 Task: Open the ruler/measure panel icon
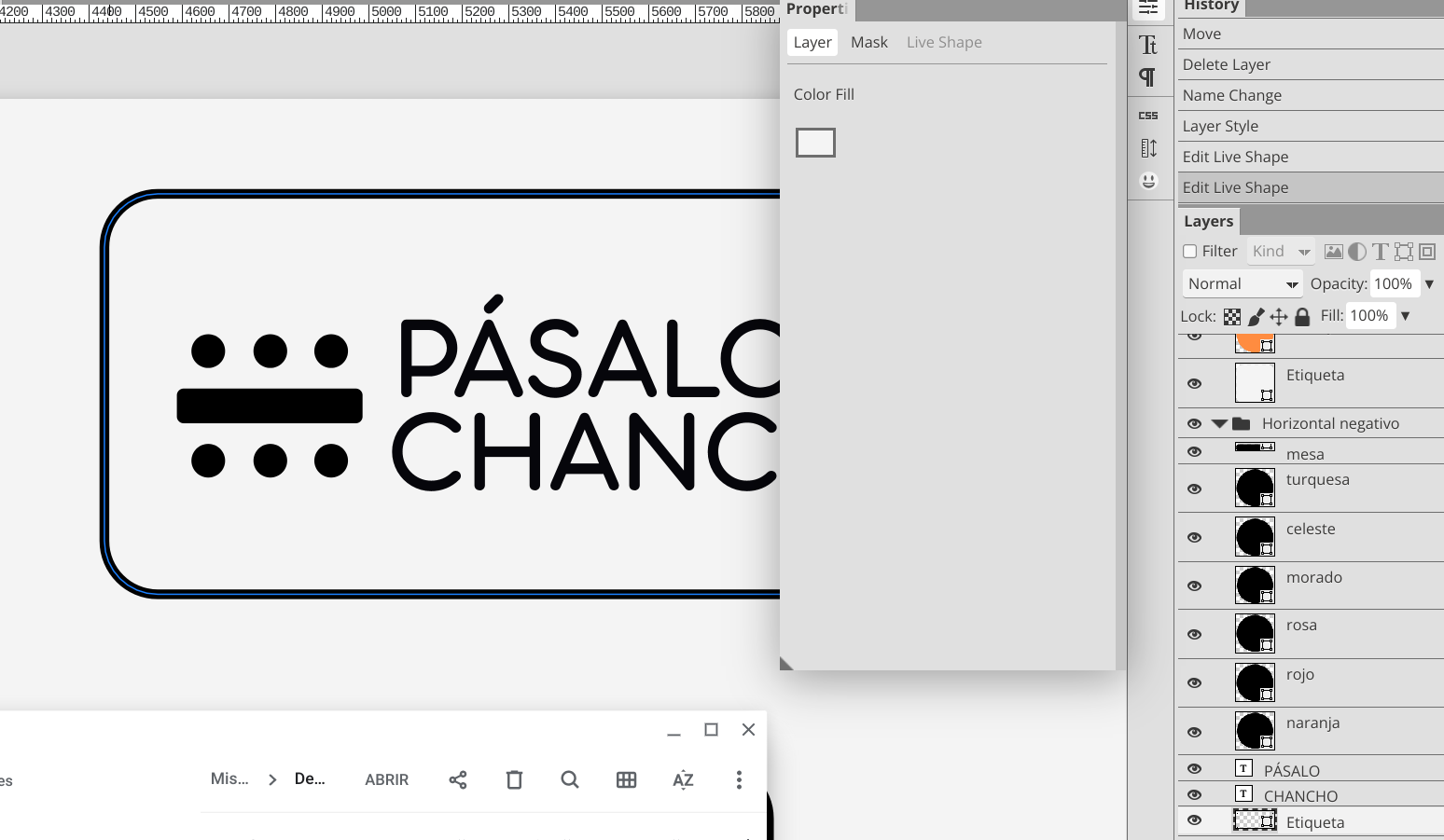pyautogui.click(x=1149, y=147)
